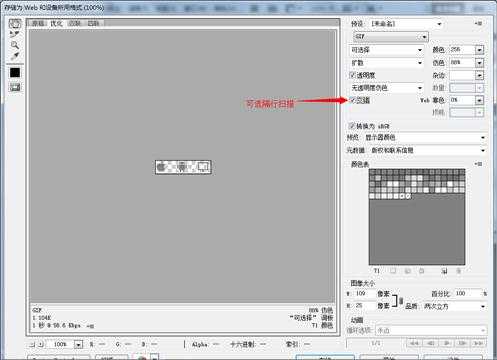
Task: Click map-to-transparent icon below color table
Action: pos(393,271)
